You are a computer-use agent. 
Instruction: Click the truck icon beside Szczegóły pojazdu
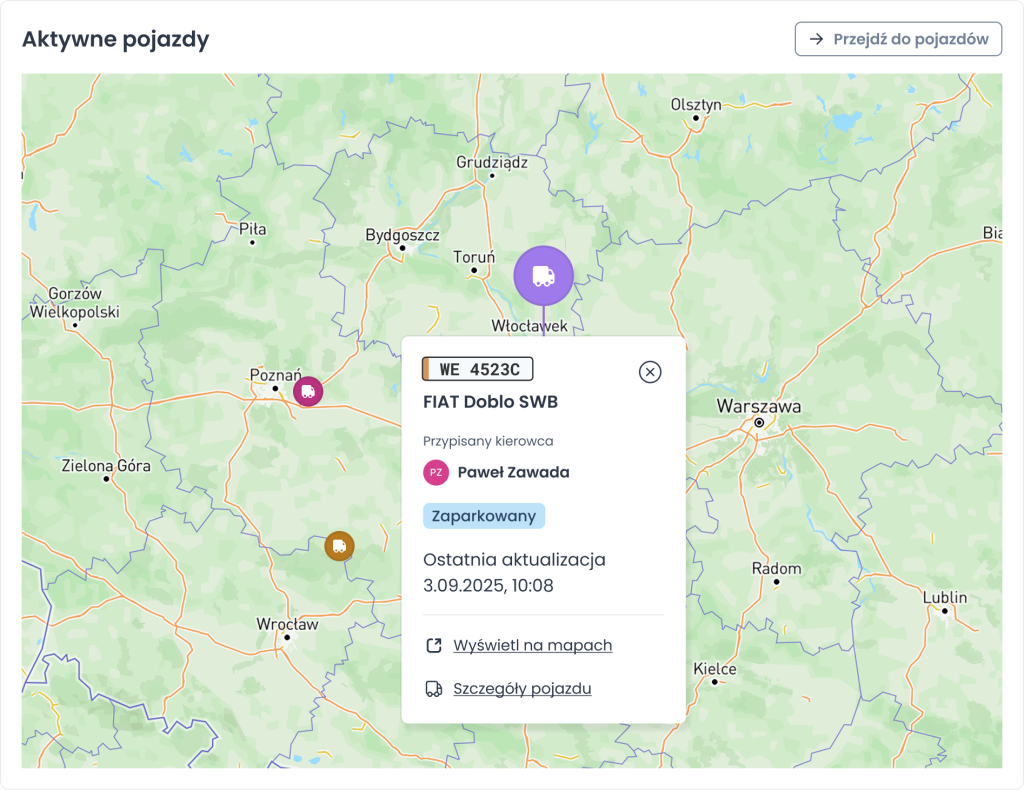click(x=434, y=689)
